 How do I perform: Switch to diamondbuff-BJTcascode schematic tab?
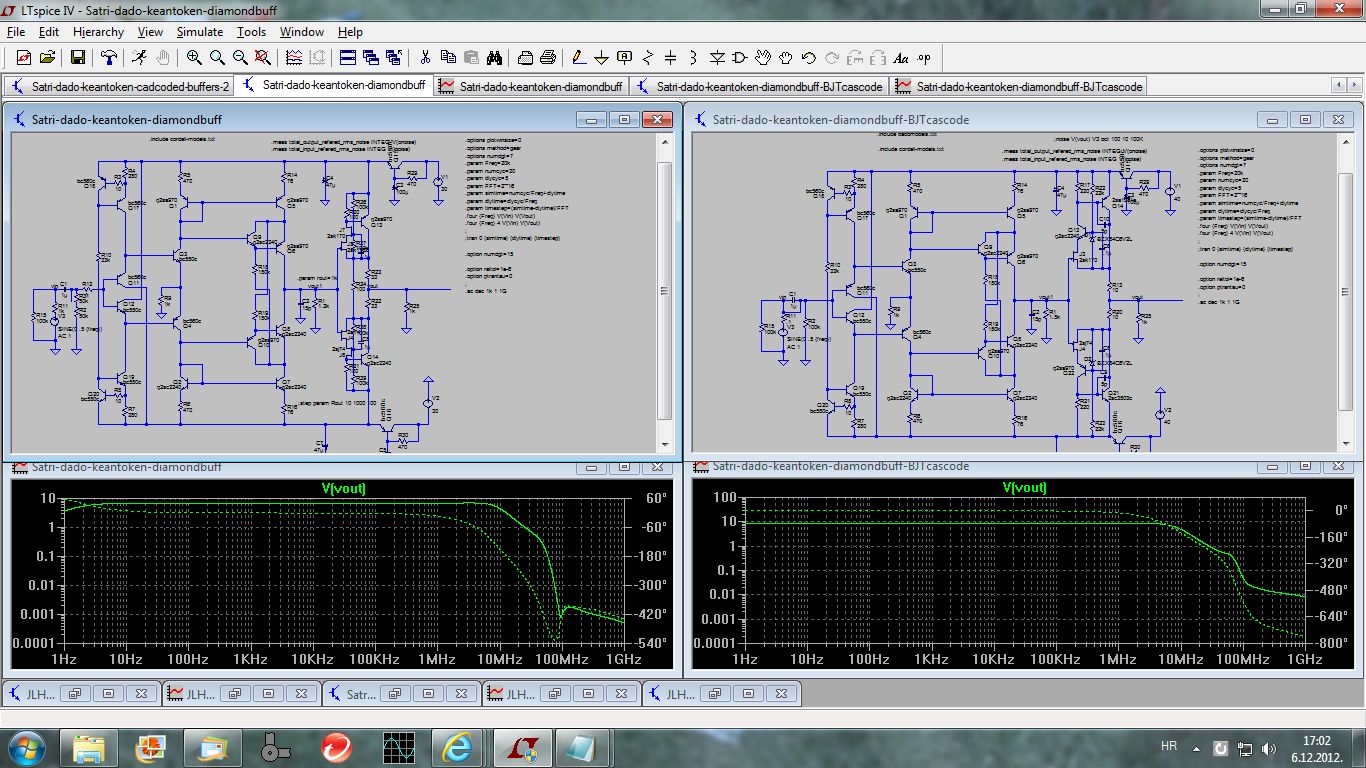click(x=761, y=86)
